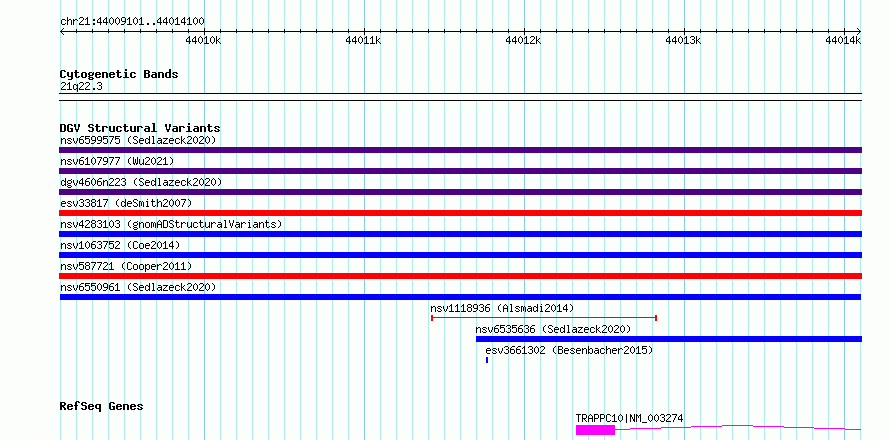Click the chr21:44009101..44014100 coordinate text
The image size is (890, 440).
tap(132, 21)
